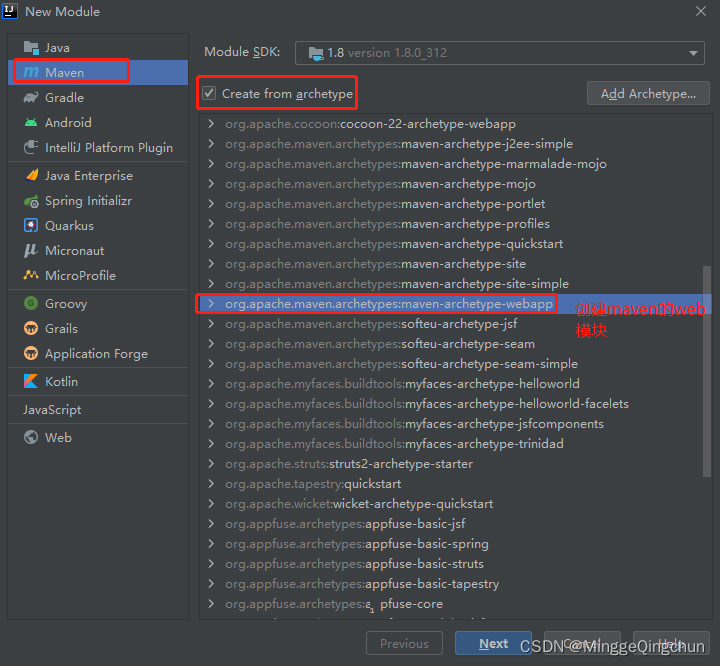Screen dimensions: 720x666
Task: Close the New Module dialog
Action: coord(701,11)
